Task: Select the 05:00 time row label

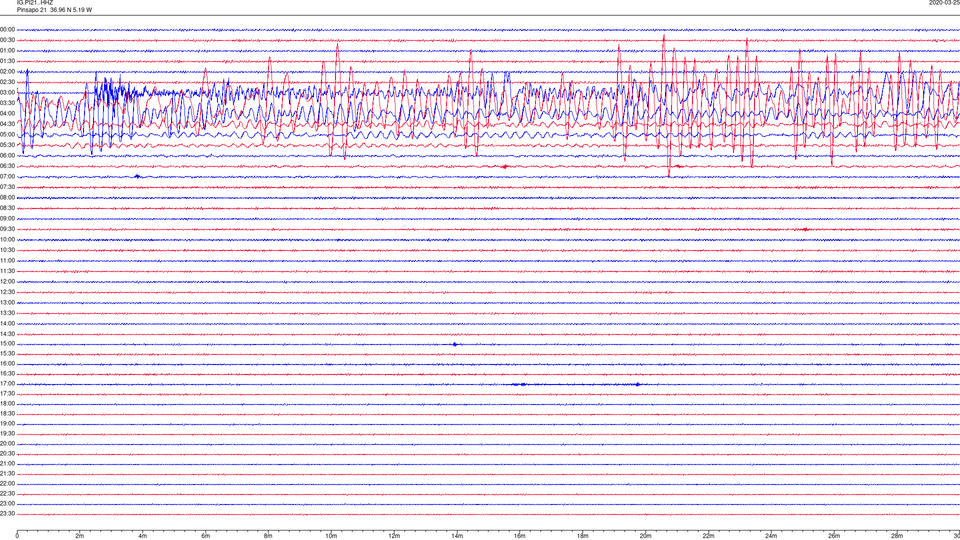Action: (7, 135)
